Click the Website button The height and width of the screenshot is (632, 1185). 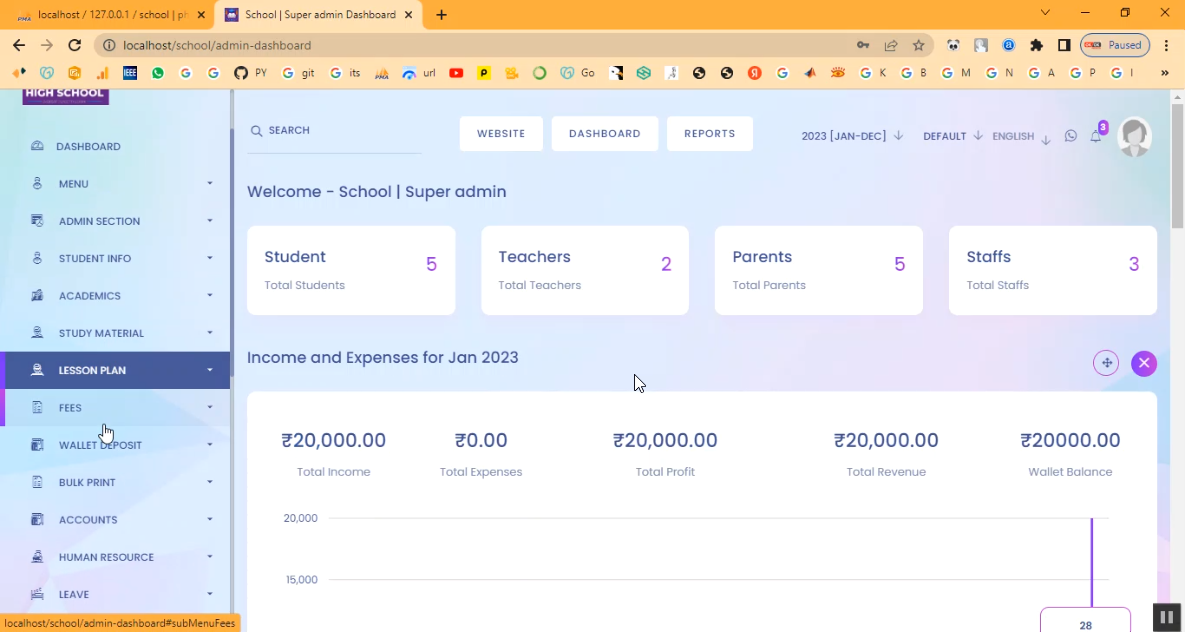tap(501, 134)
